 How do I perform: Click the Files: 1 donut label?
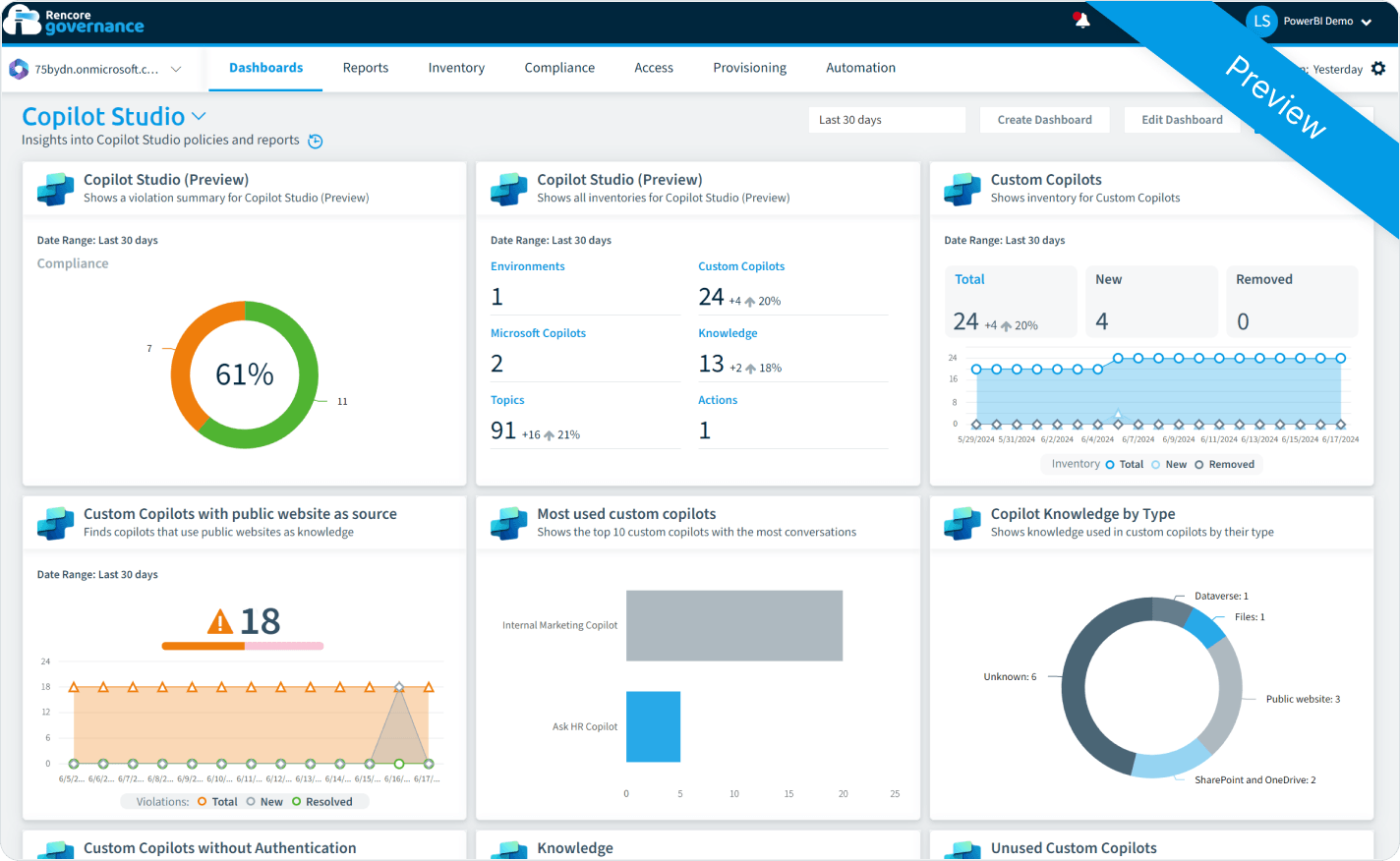pos(1250,617)
